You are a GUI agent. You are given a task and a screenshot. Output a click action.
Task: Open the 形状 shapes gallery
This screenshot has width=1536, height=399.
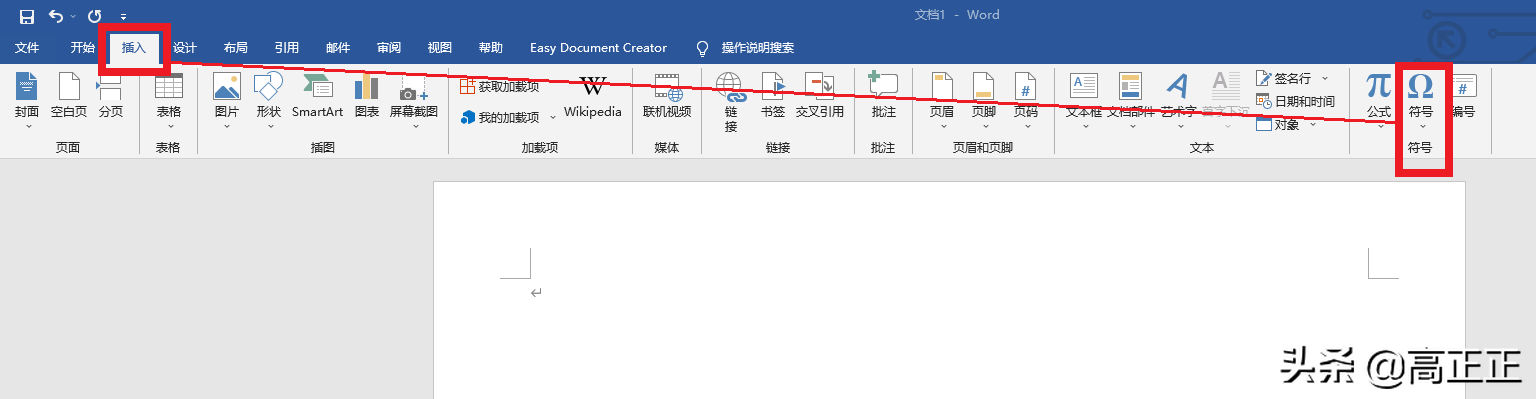pyautogui.click(x=269, y=100)
